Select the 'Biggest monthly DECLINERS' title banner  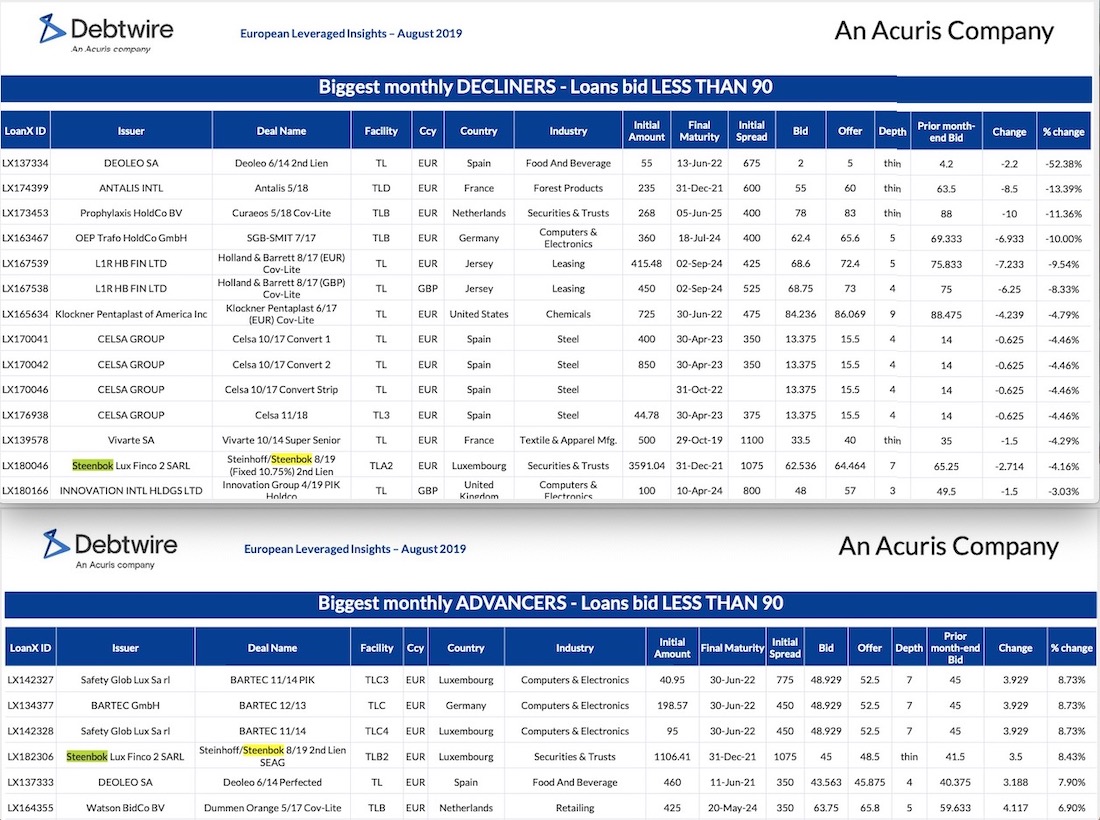click(x=546, y=87)
